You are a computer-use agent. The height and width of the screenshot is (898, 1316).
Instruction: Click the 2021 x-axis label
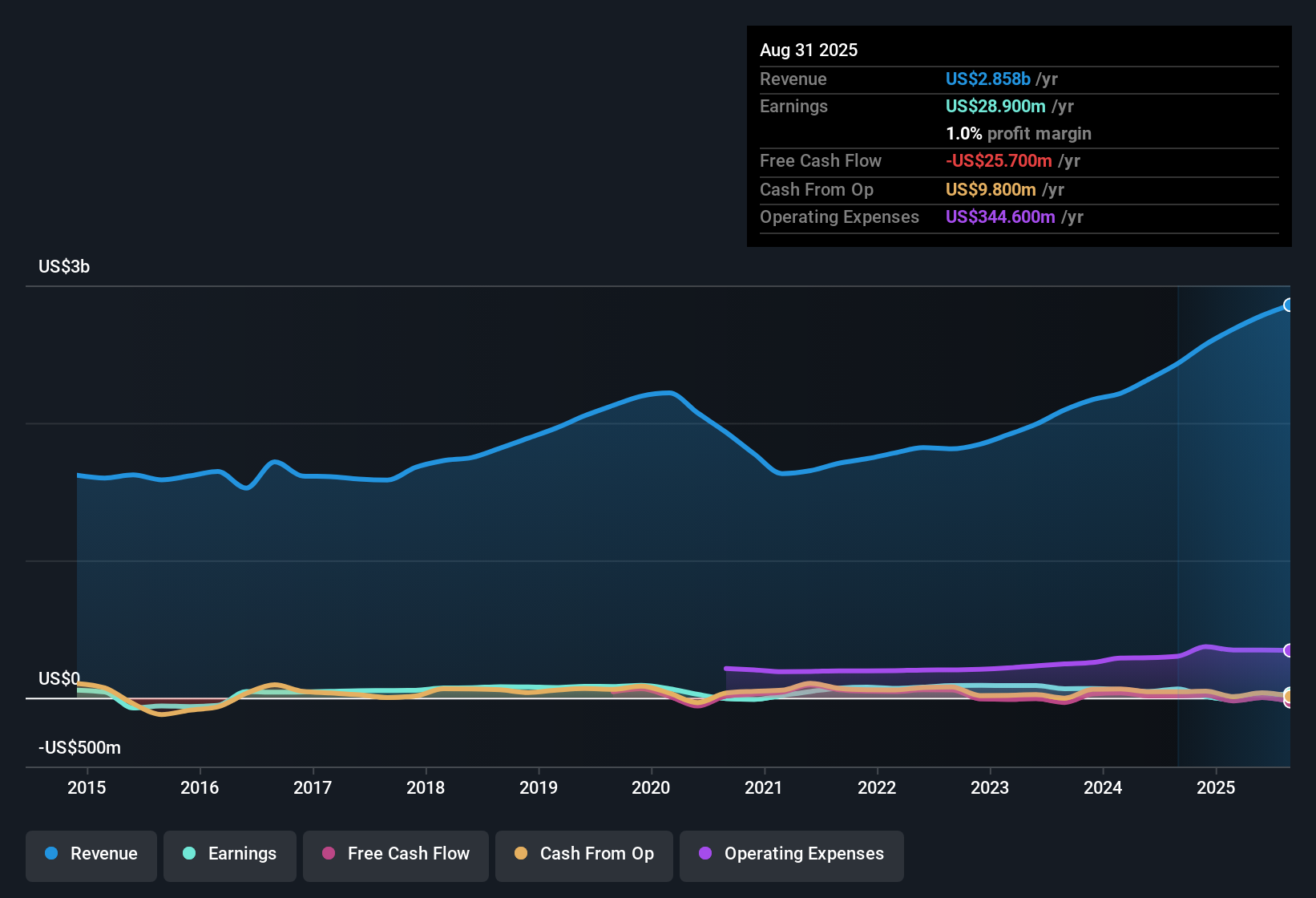(764, 787)
